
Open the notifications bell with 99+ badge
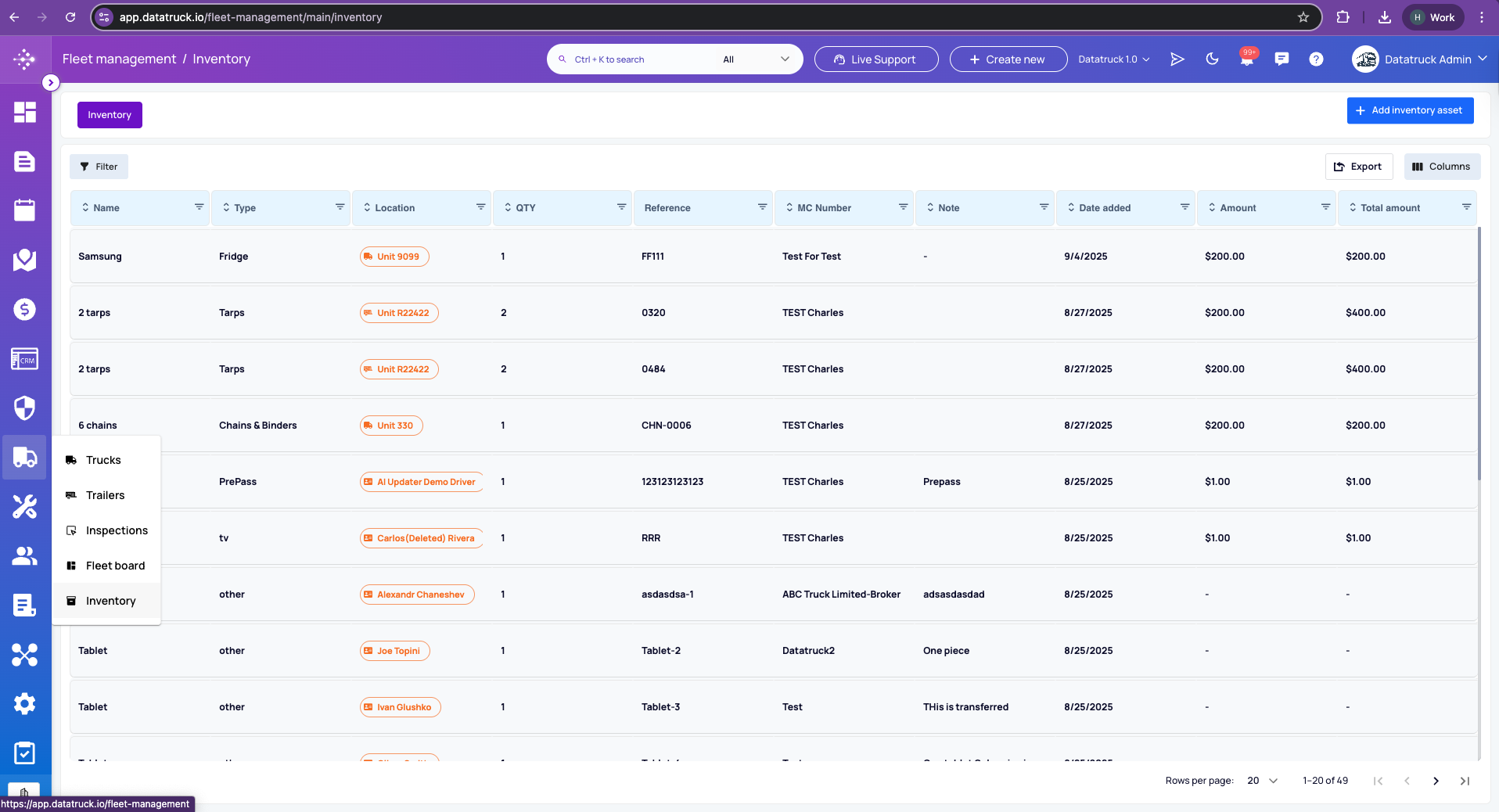click(1246, 59)
